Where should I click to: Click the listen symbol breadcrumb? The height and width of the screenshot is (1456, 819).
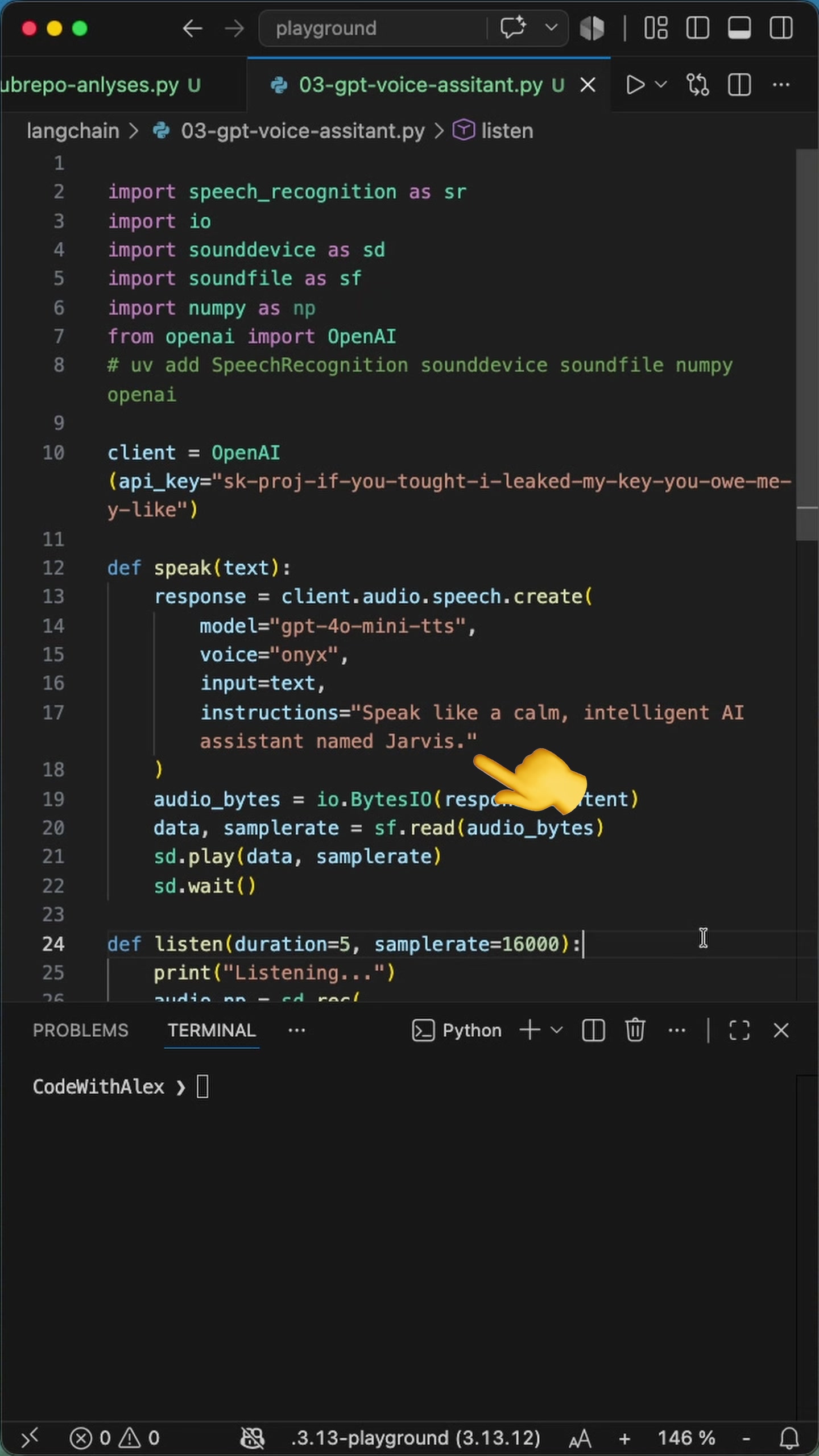point(507,131)
